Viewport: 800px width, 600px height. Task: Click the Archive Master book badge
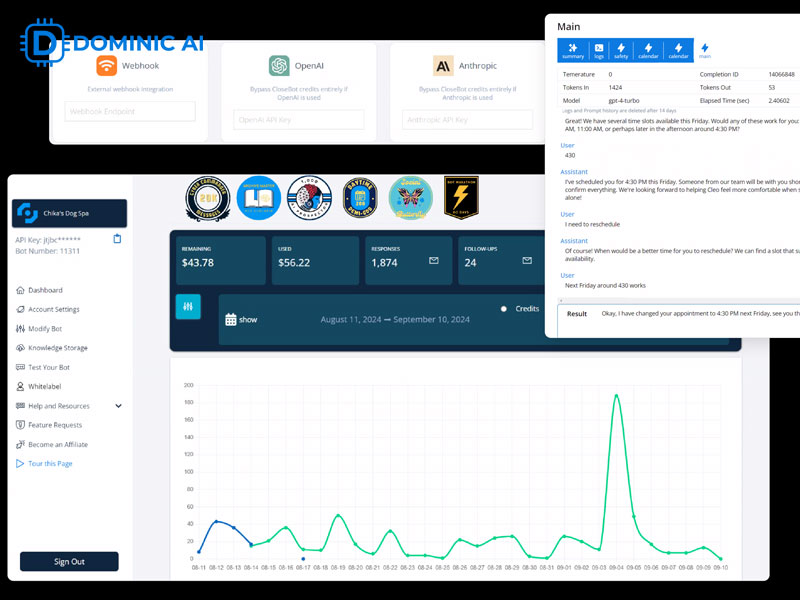coord(259,199)
